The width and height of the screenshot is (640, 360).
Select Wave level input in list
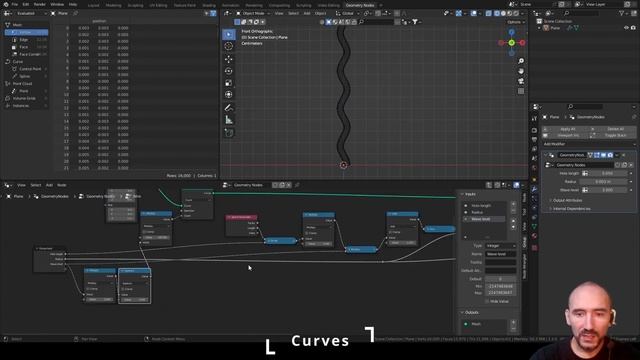(484, 219)
